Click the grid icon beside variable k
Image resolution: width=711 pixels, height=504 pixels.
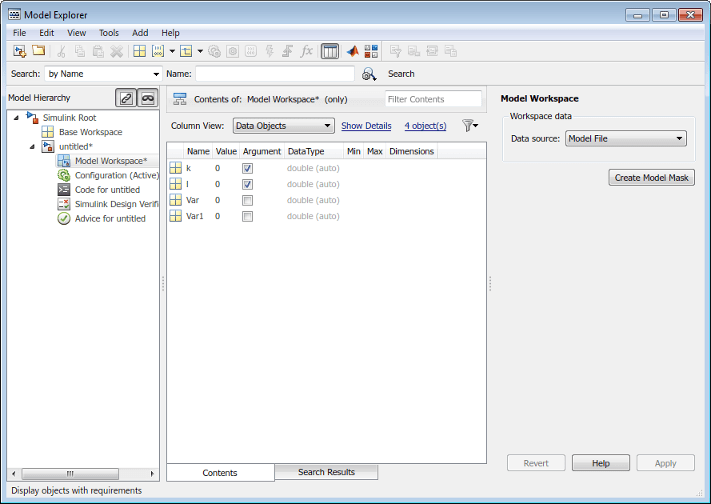pos(175,168)
